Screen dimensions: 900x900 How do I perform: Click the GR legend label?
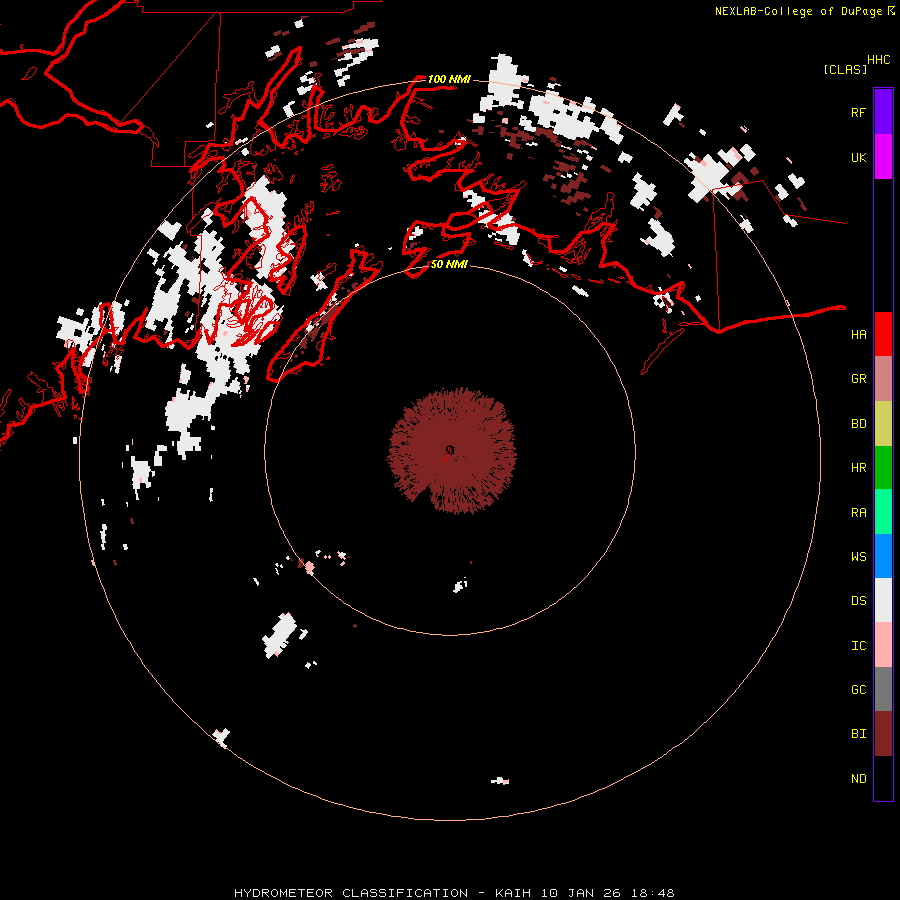[858, 379]
